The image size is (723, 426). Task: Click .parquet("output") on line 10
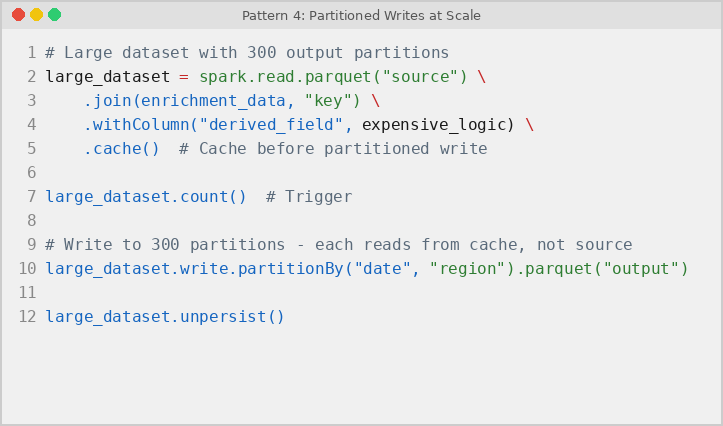point(602,268)
